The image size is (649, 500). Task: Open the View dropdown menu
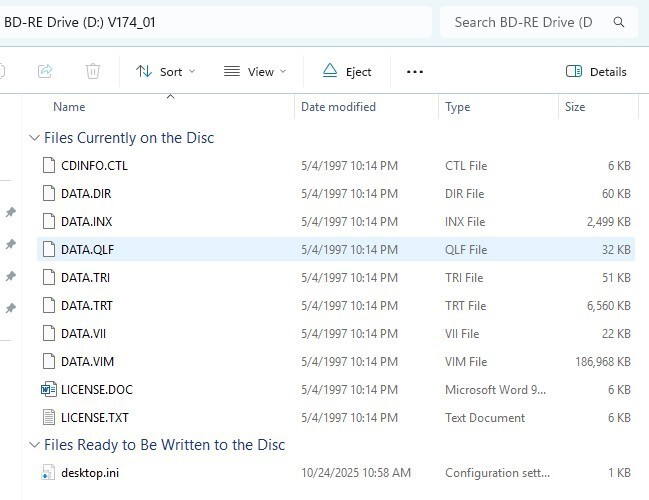pyautogui.click(x=254, y=71)
